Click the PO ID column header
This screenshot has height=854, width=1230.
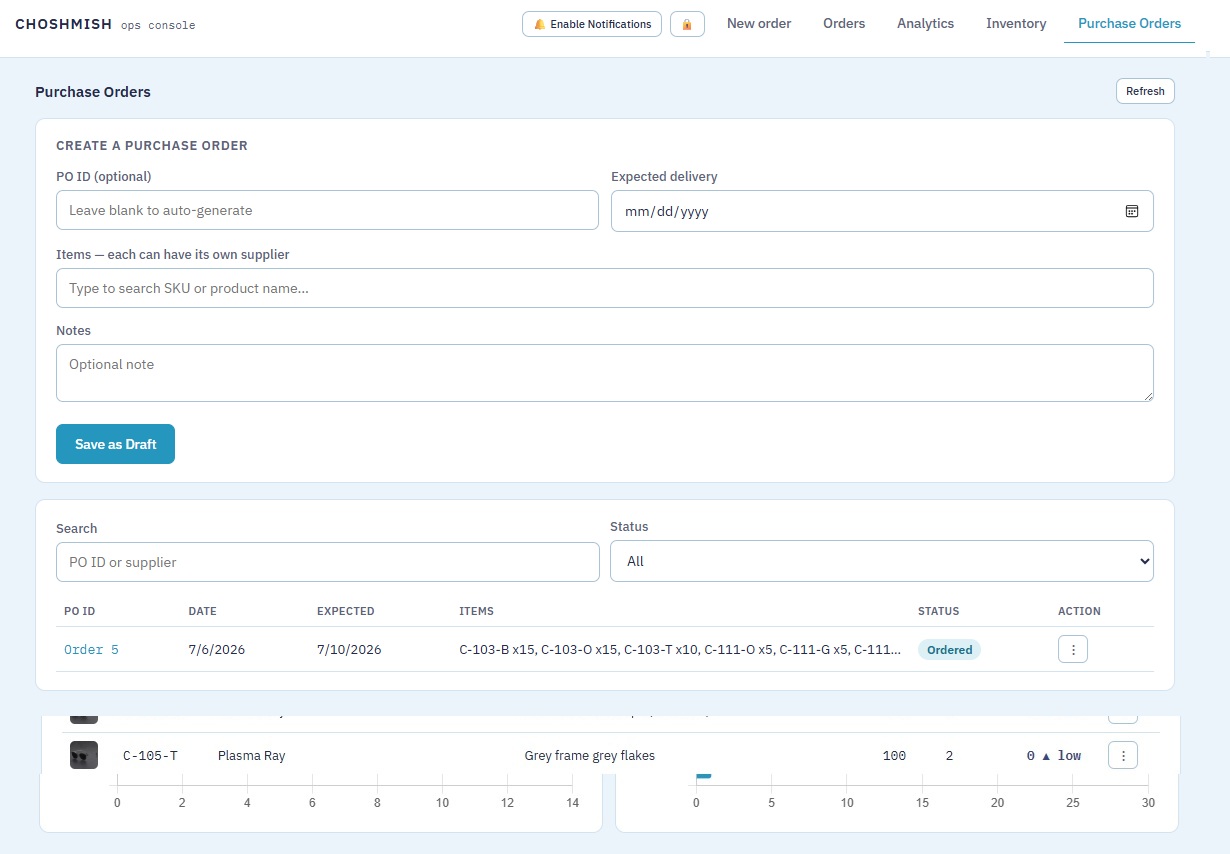pyautogui.click(x=79, y=611)
